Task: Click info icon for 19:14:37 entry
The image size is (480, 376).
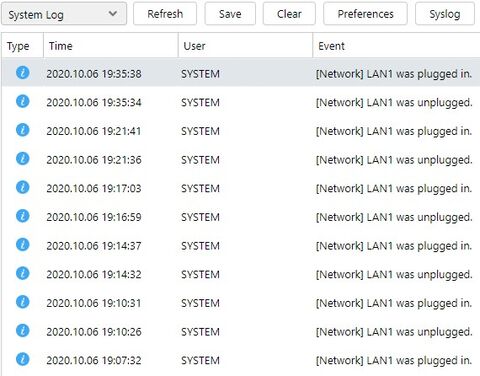Action: pyautogui.click(x=22, y=244)
